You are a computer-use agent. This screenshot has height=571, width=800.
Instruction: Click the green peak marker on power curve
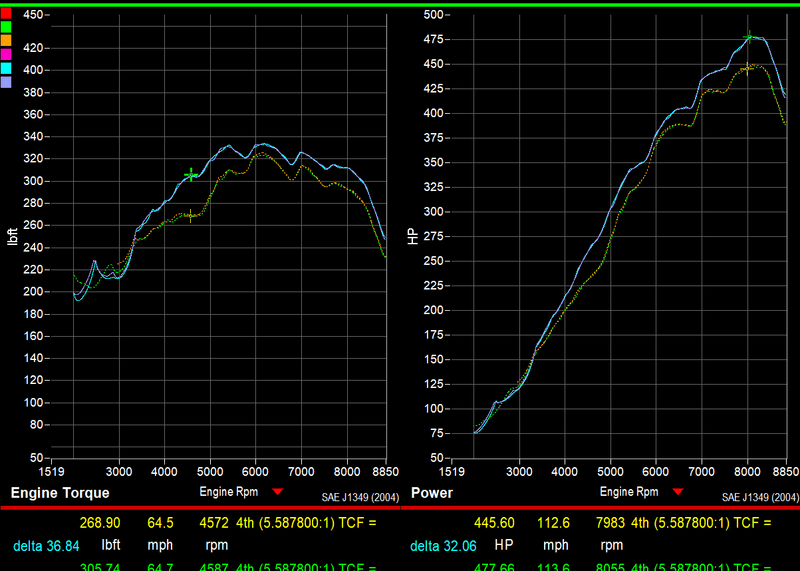(749, 37)
